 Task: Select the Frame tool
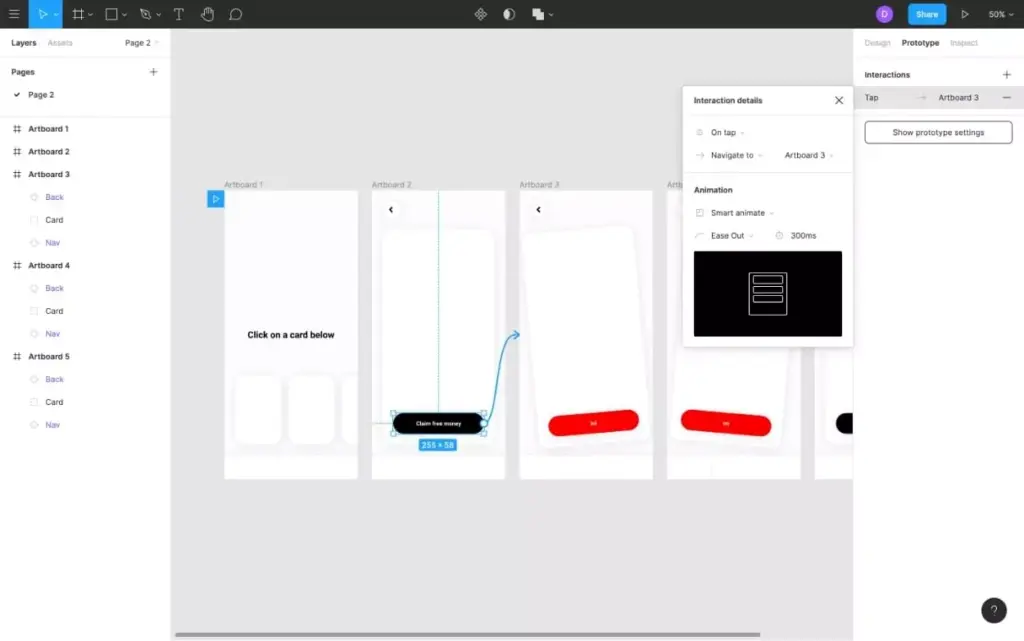[x=79, y=14]
